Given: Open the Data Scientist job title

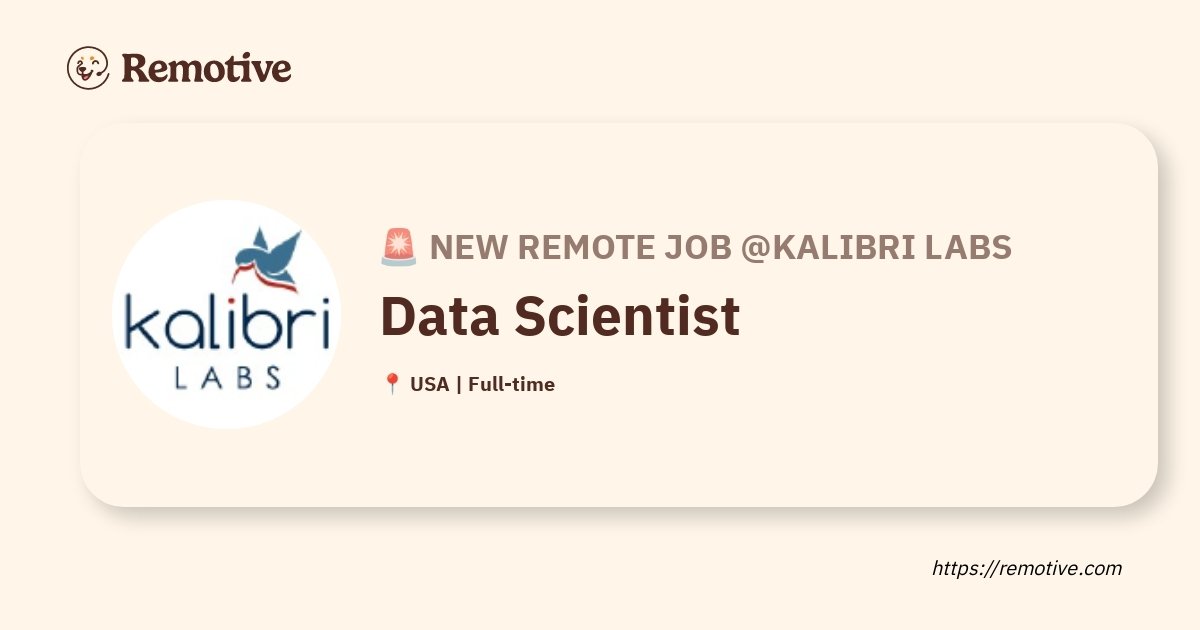Looking at the screenshot, I should point(561,316).
